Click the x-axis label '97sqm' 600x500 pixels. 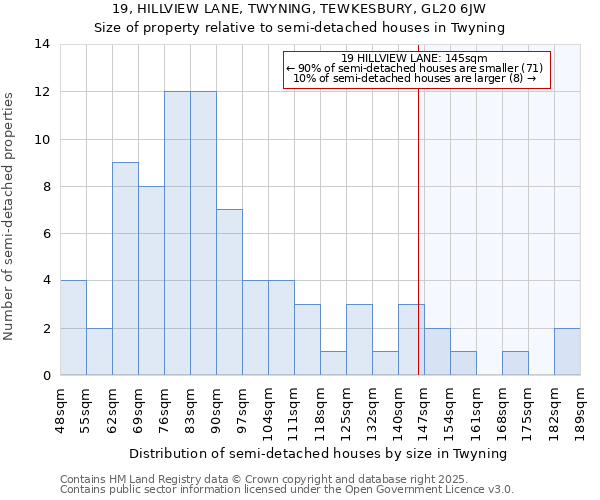point(242,411)
